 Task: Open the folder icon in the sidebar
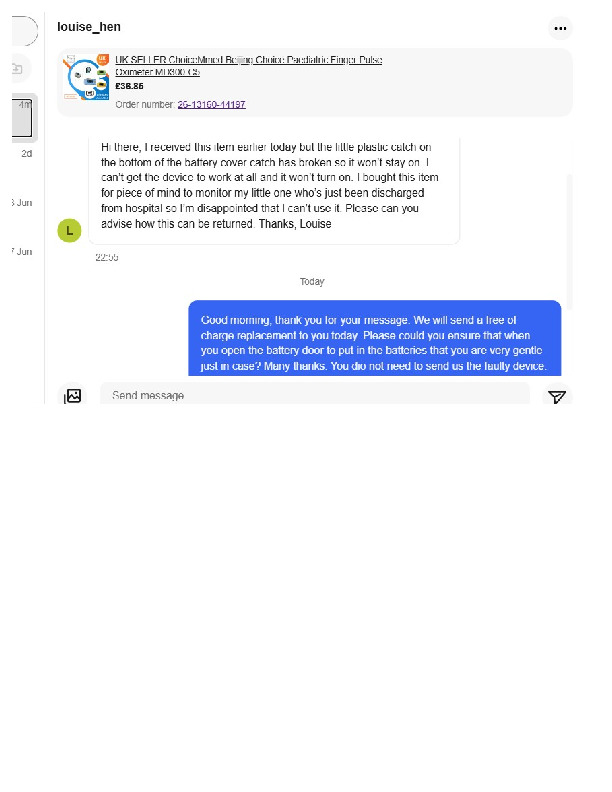click(18, 68)
